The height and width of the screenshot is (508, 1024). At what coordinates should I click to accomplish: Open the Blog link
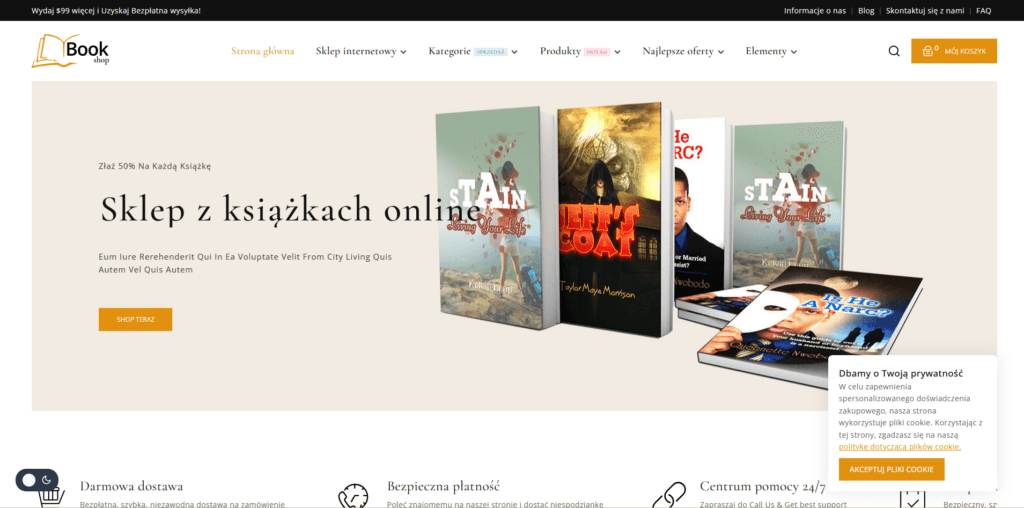pos(866,10)
